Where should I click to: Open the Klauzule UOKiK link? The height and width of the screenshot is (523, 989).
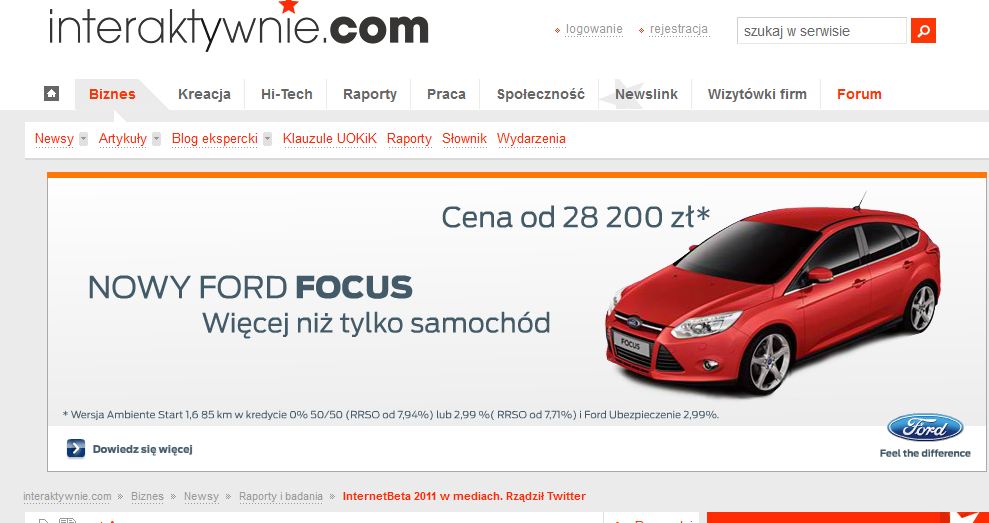[329, 139]
